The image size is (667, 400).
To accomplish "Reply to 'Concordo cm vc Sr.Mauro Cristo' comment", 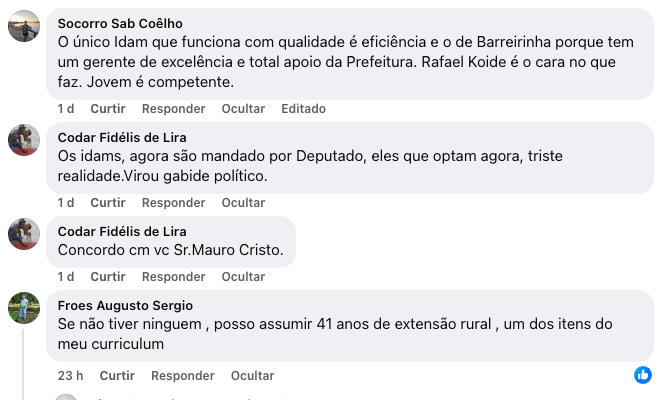I will (173, 276).
